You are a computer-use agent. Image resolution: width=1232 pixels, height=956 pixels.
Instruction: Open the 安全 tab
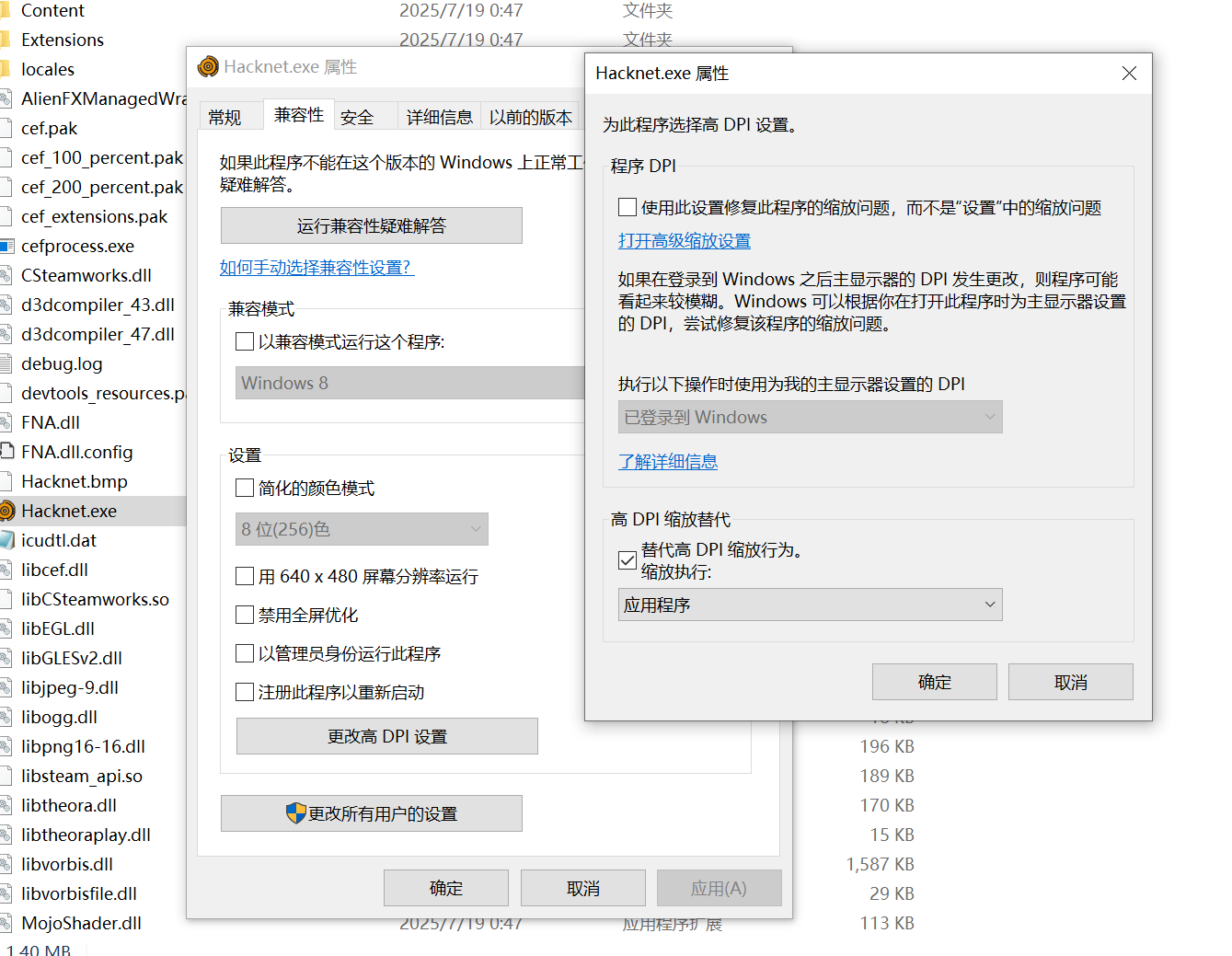[357, 117]
